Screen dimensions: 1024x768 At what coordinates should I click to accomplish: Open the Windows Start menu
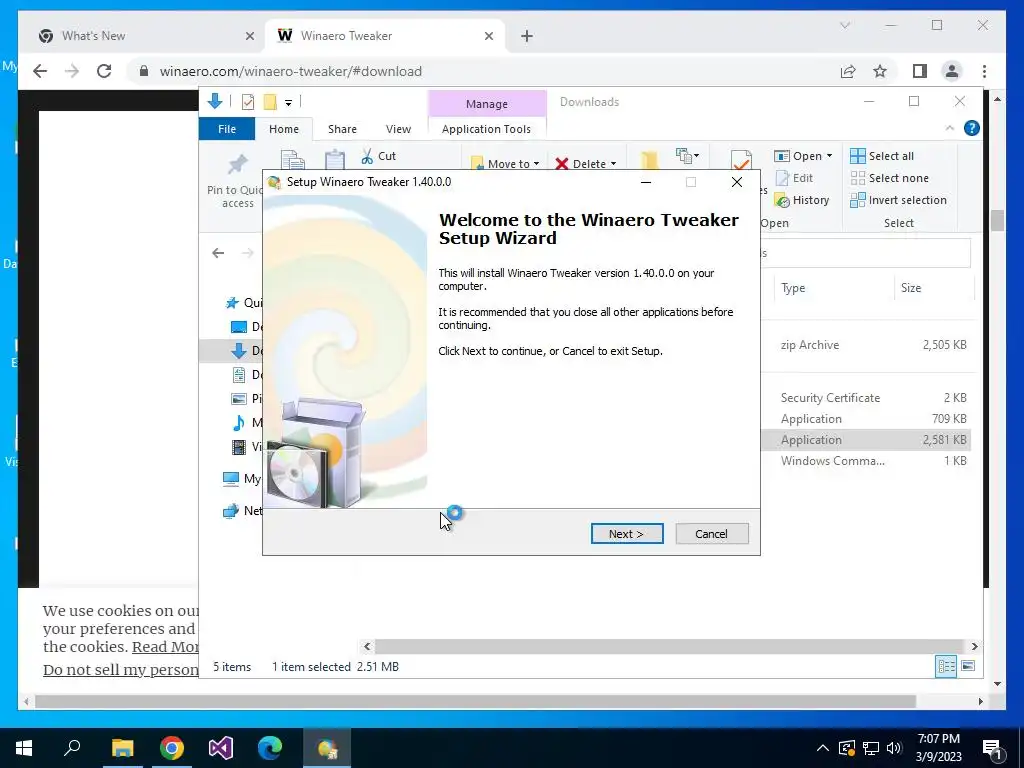tap(24, 748)
